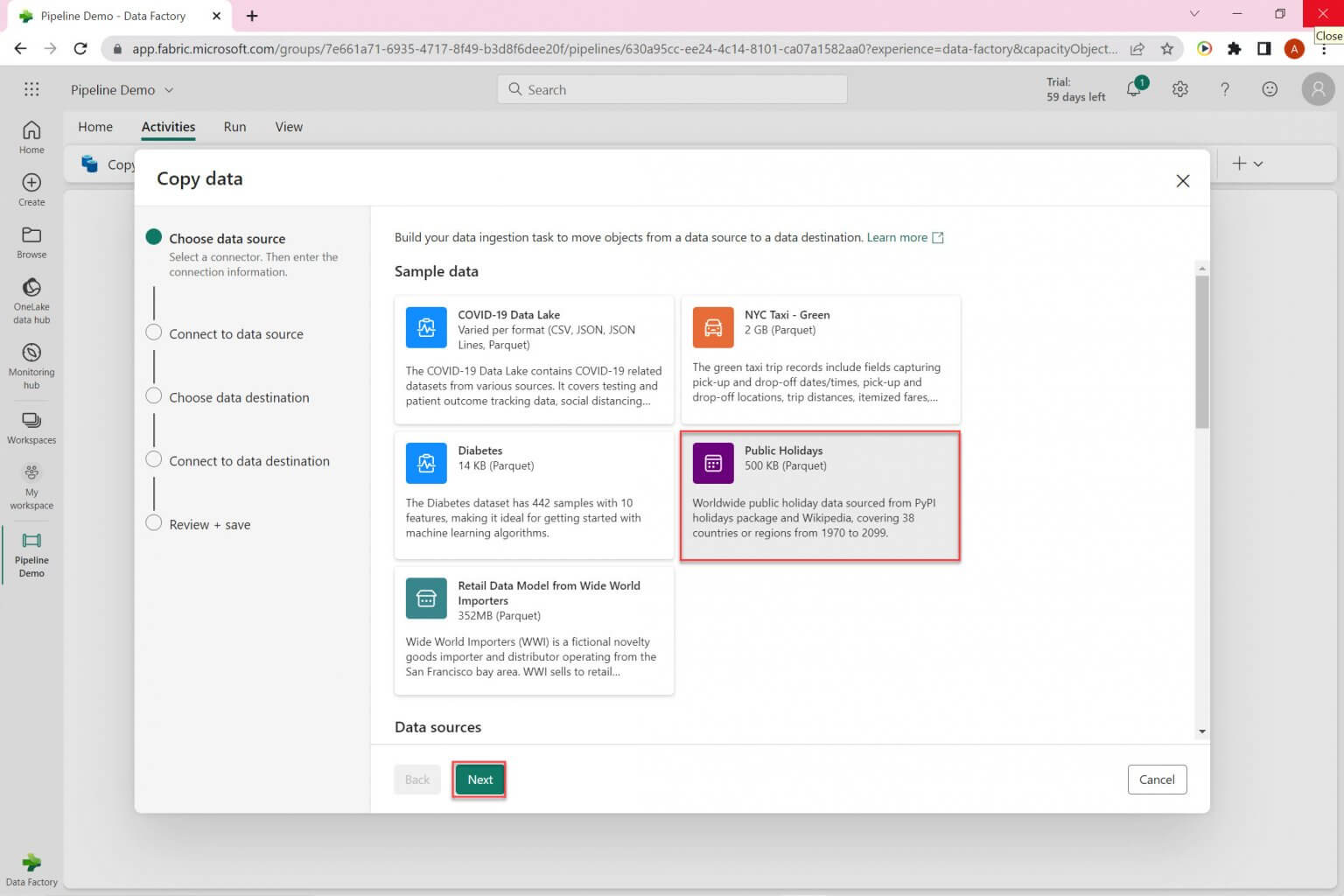Close the Copy data dialog
This screenshot has height=896, width=1344.
(1183, 180)
